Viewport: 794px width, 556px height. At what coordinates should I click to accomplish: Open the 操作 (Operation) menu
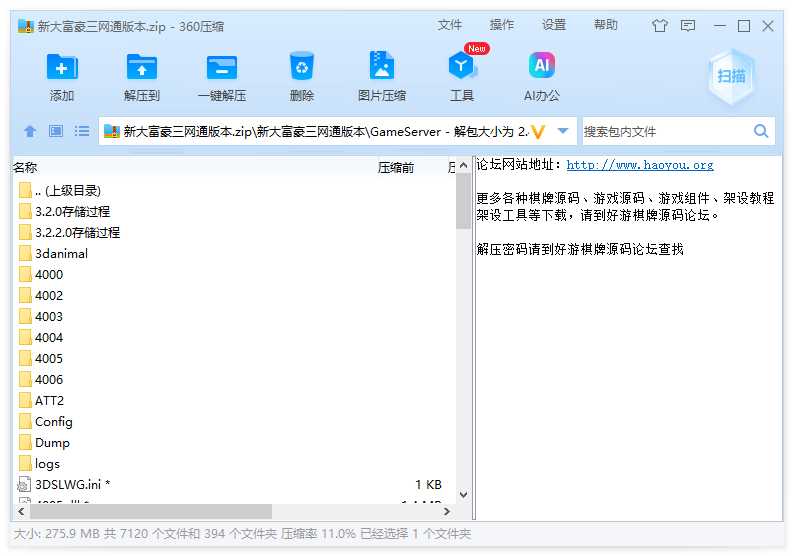(502, 25)
